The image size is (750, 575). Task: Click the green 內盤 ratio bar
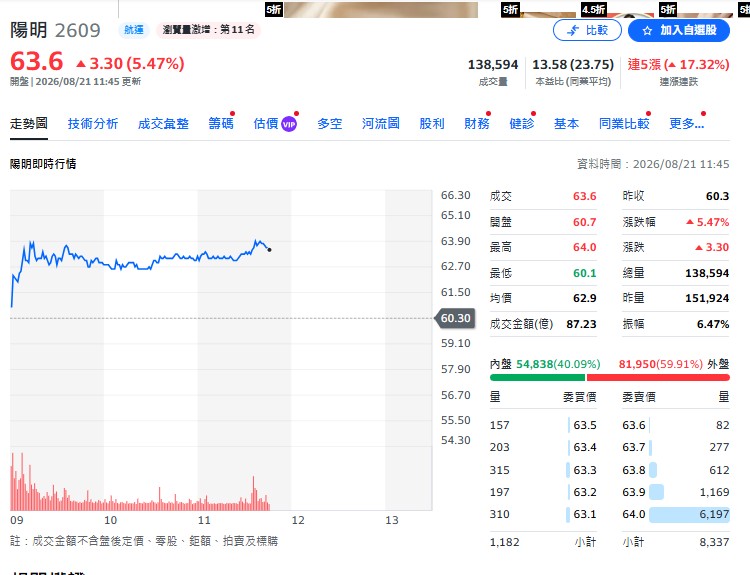coord(537,377)
